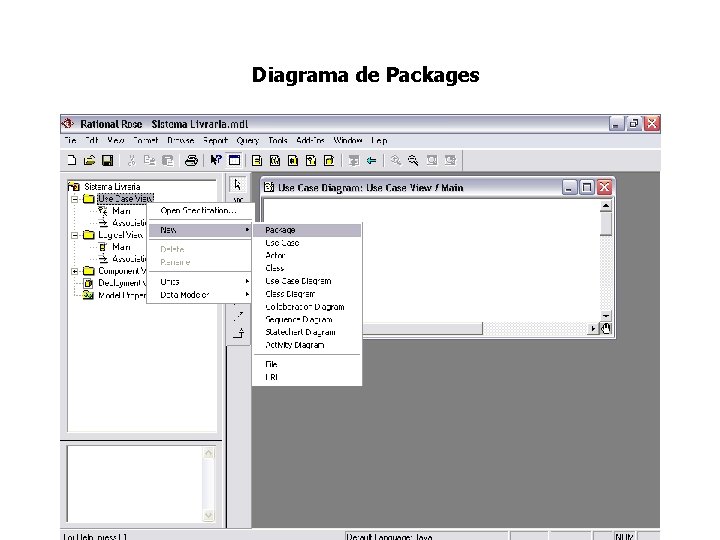Choose Activity Diagram from New submenu
The height and width of the screenshot is (540, 720).
point(307,345)
